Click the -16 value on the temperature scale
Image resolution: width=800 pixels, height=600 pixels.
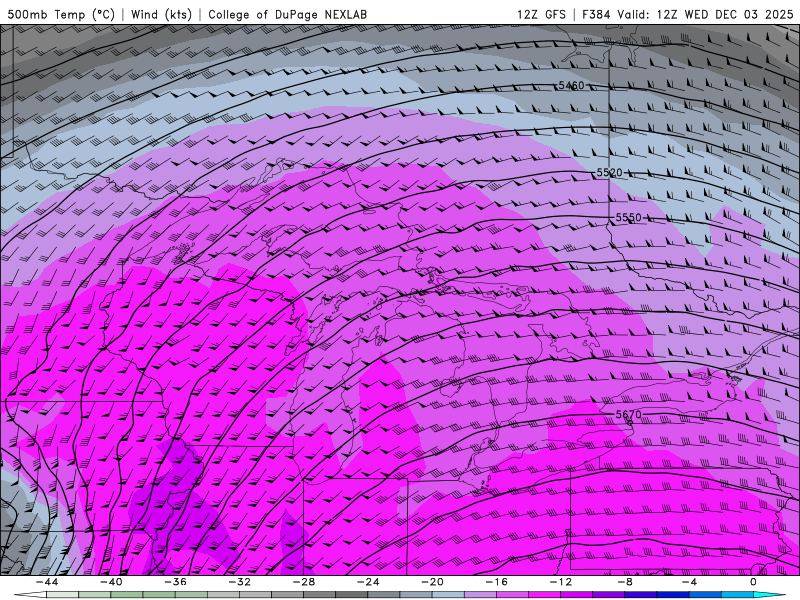point(497,582)
